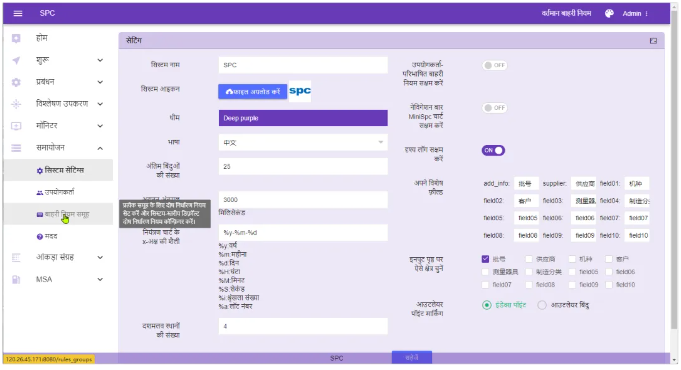Viewport: 681px width, 370px height.
Task: Click the मॉनिटर screen icon
Action: tap(16, 126)
